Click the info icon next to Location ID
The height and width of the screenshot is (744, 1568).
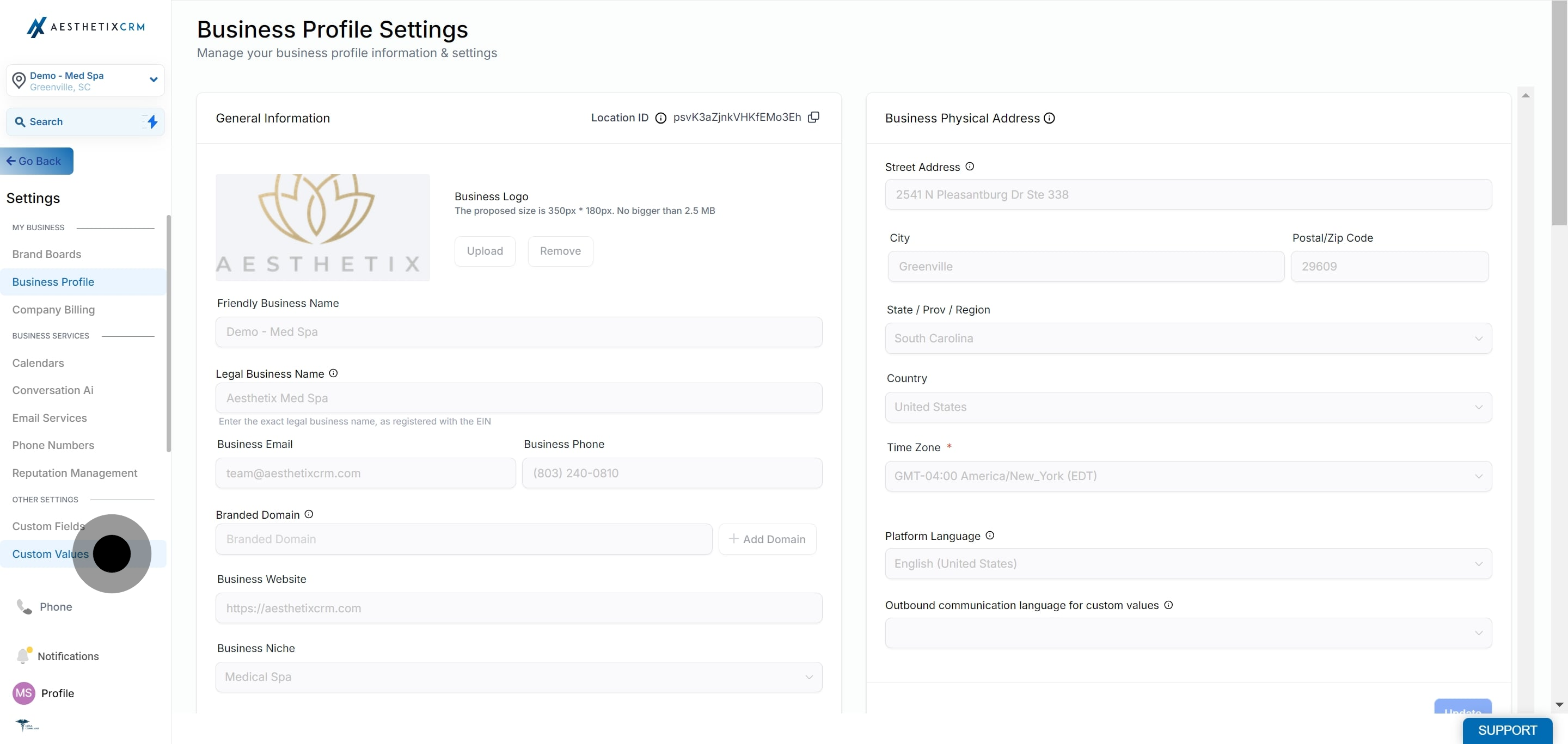(661, 118)
